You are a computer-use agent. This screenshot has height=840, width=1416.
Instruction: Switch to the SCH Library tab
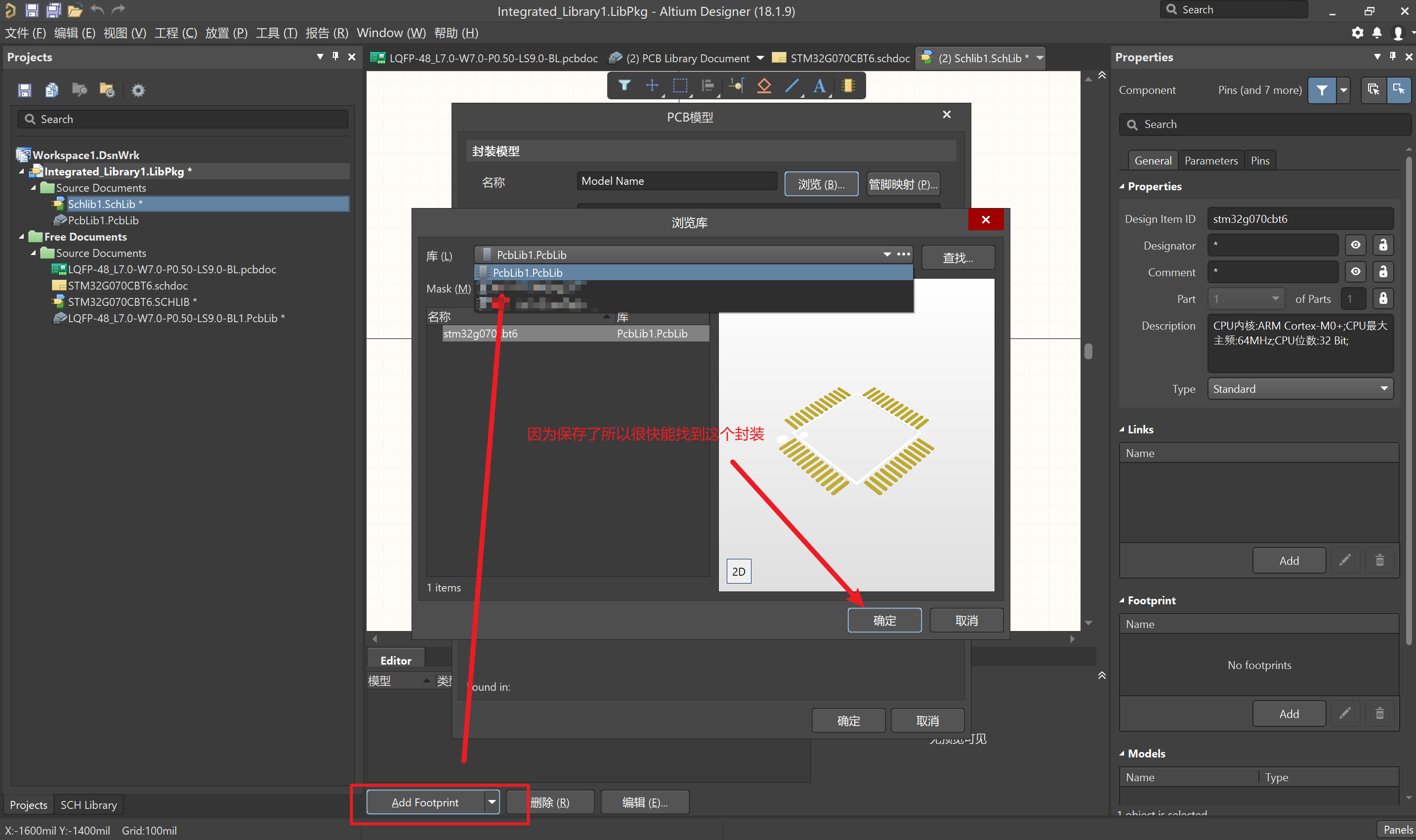point(89,804)
